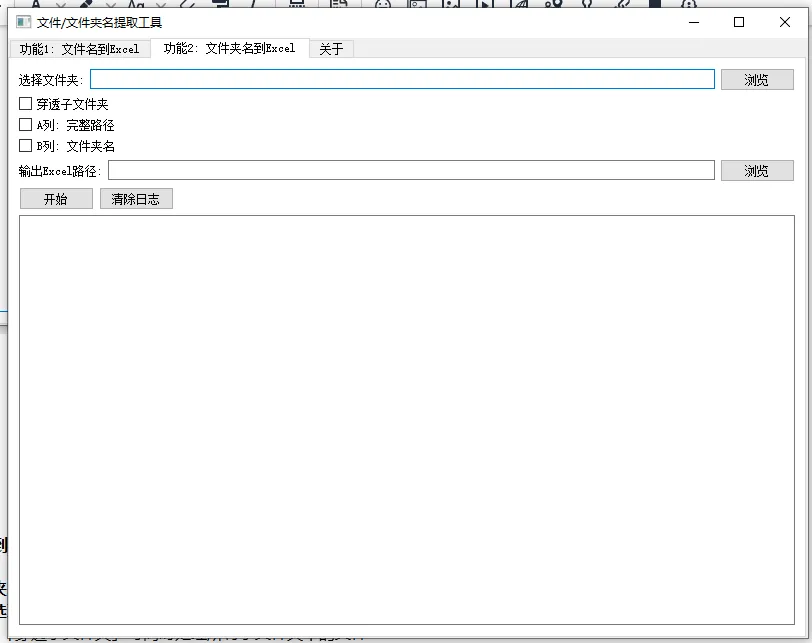
Task: Open the 关于 tab
Action: coord(331,49)
